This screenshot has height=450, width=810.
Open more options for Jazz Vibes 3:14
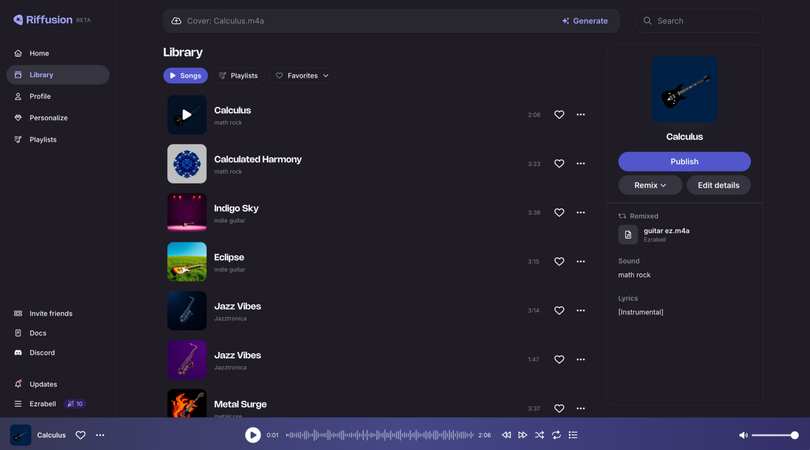(581, 311)
